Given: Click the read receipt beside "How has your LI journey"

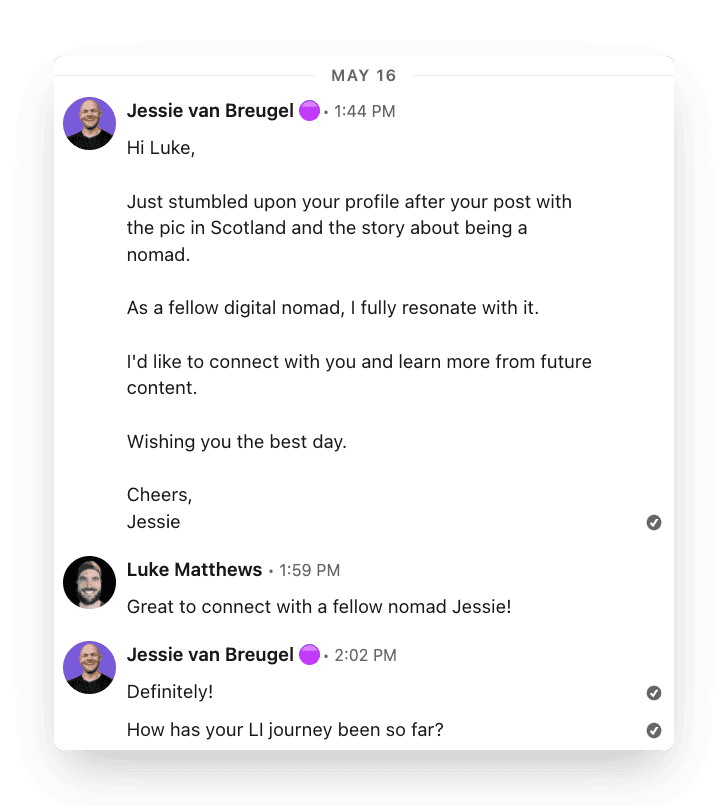Looking at the screenshot, I should (x=654, y=730).
